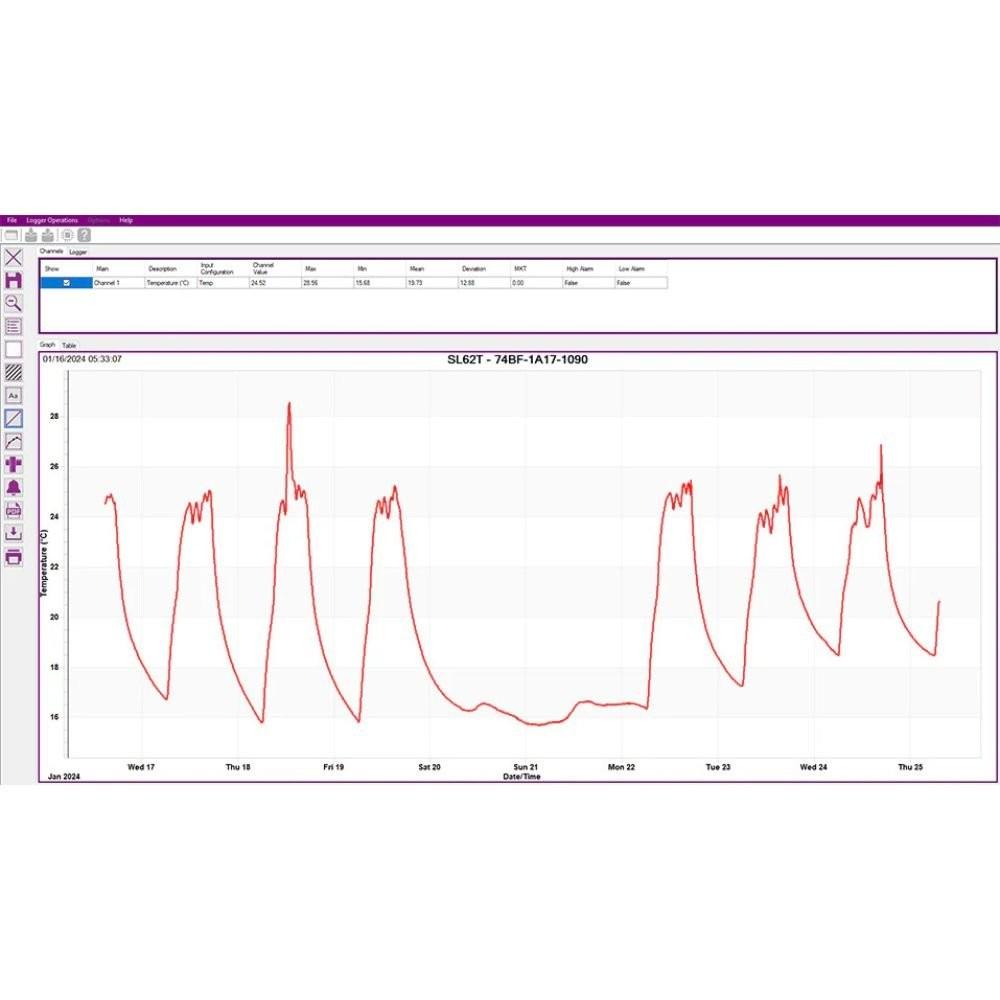Switch to the Logger tab
1000x1000 pixels.
pos(78,252)
